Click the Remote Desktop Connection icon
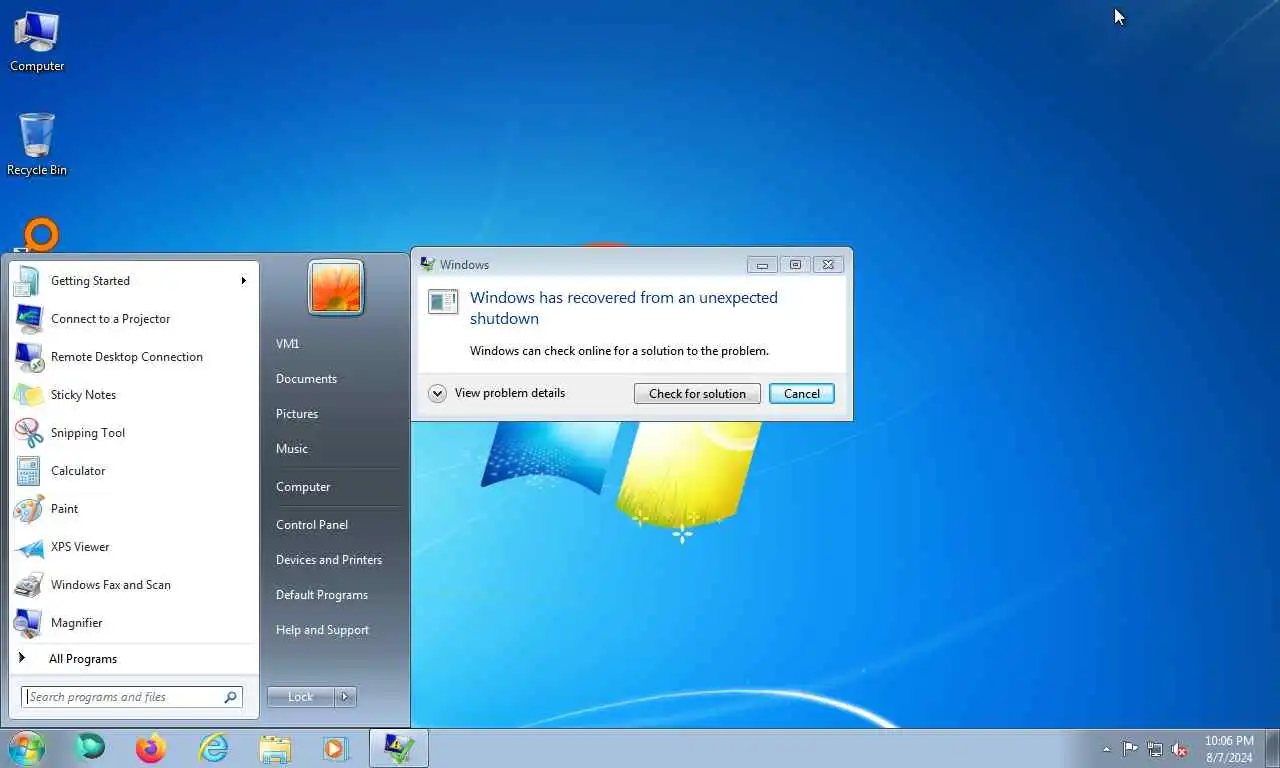The width and height of the screenshot is (1280, 768). (28, 357)
